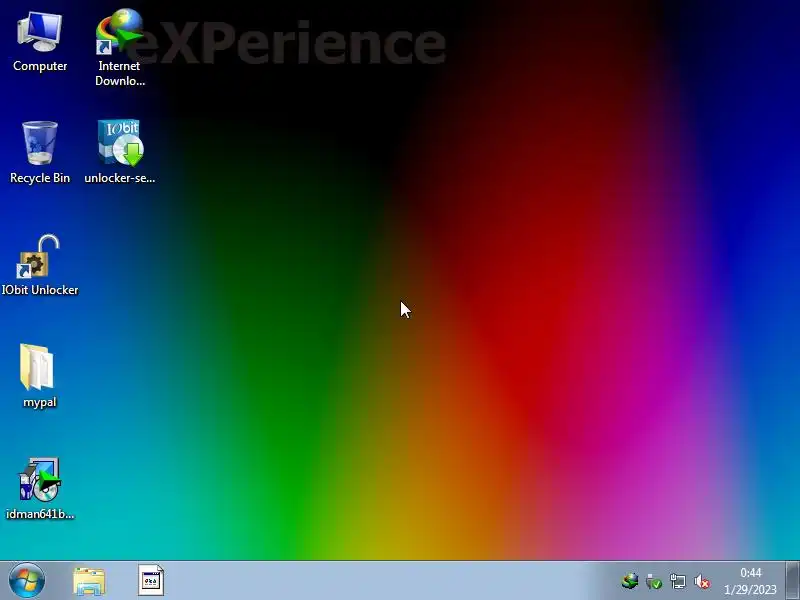
Task: Open the network status tray icon
Action: coord(678,581)
